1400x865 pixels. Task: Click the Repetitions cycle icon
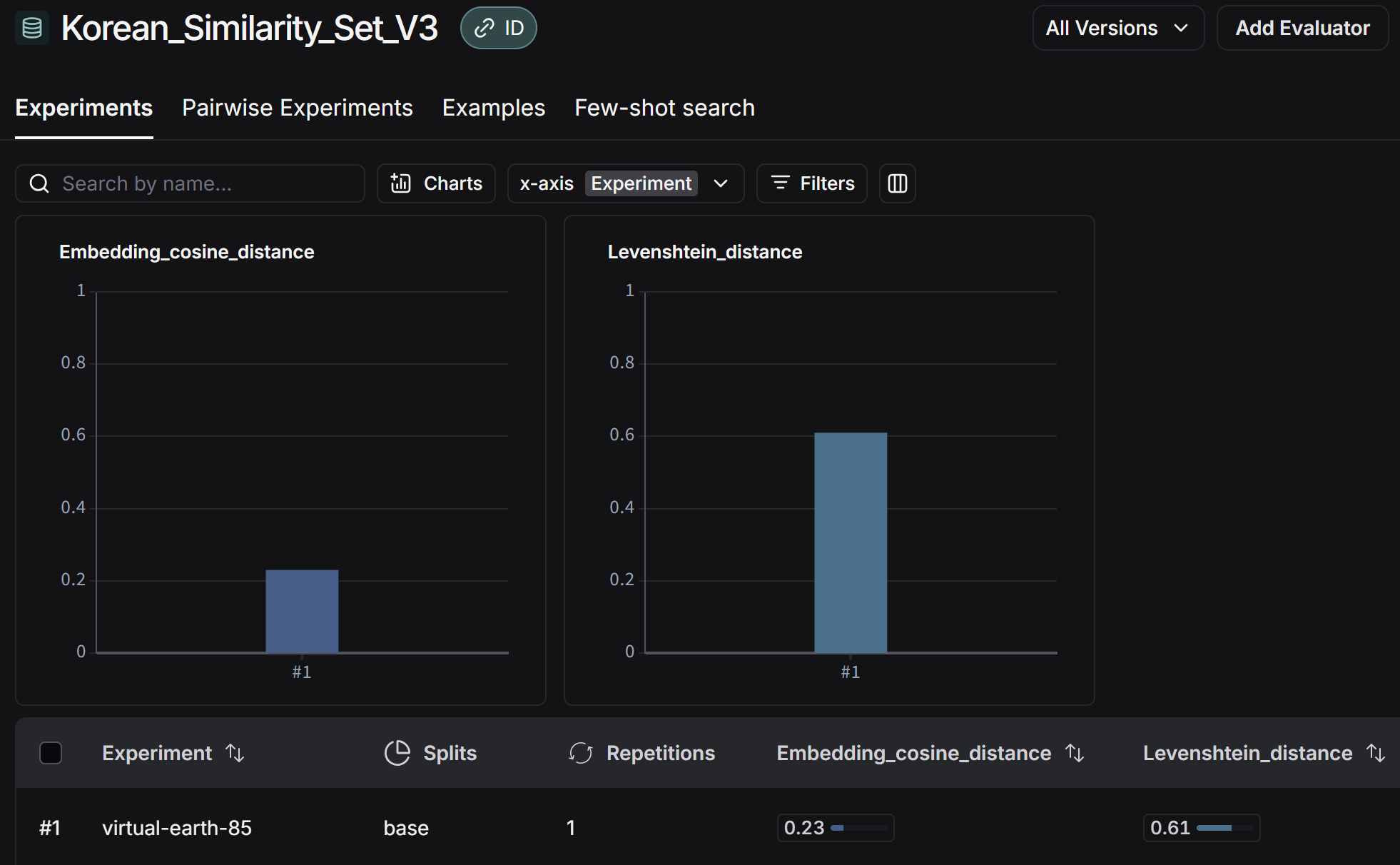pos(581,753)
